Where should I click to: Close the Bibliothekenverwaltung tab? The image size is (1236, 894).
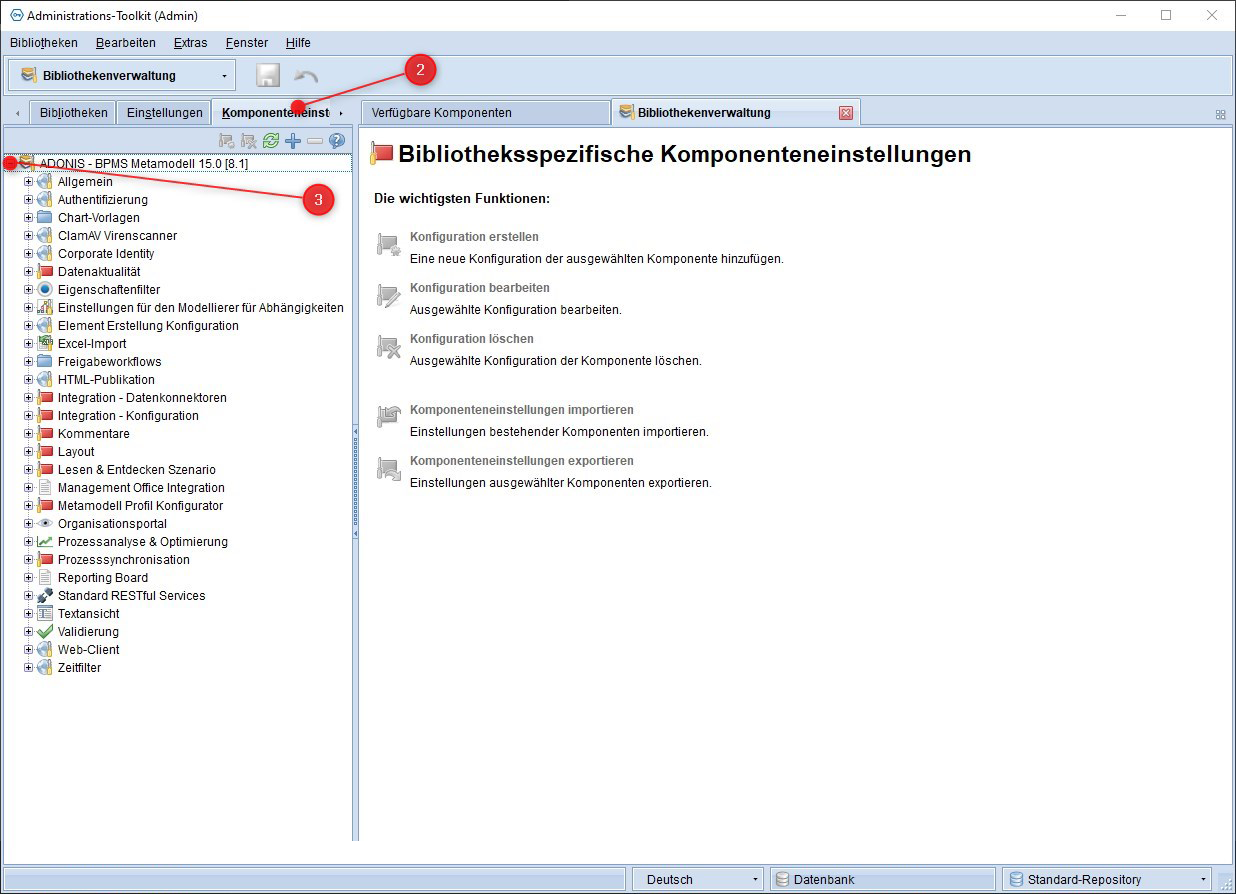846,113
